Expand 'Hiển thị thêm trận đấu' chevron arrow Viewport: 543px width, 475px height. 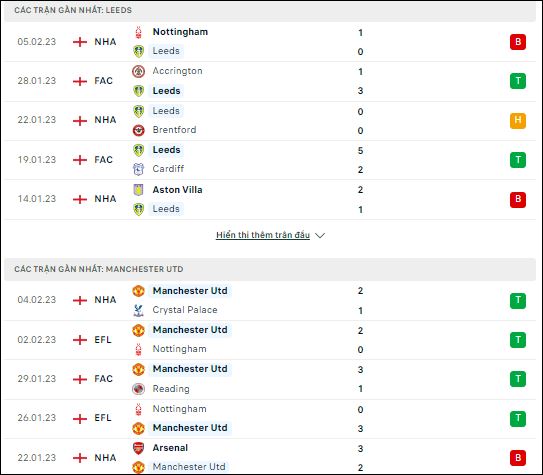click(320, 235)
